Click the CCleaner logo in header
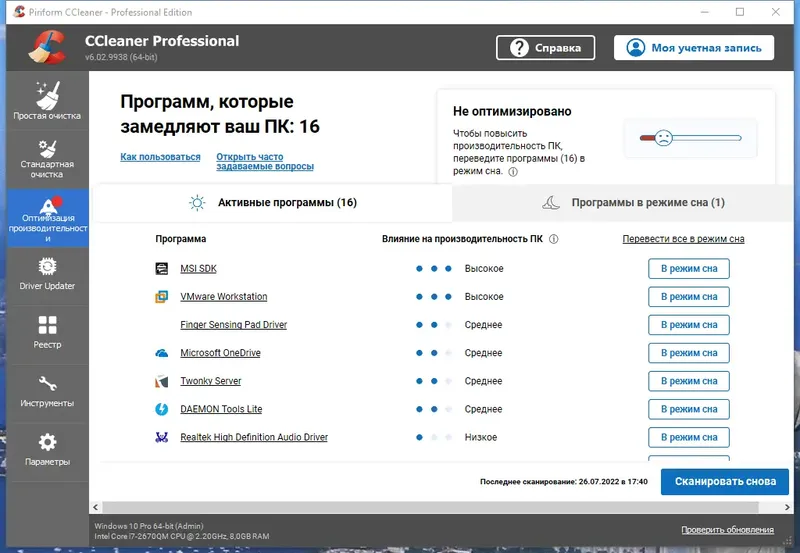Screen dimensions: 800x553 point(47,47)
